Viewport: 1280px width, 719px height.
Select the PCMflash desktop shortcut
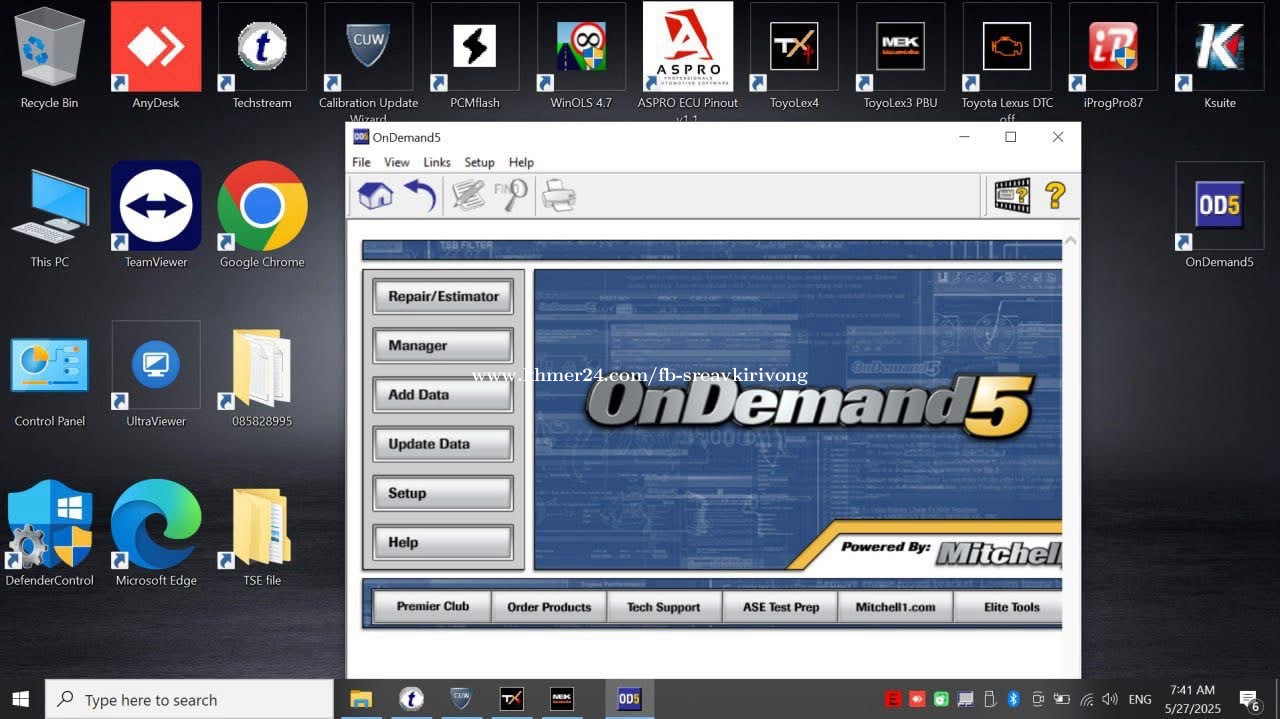(475, 58)
